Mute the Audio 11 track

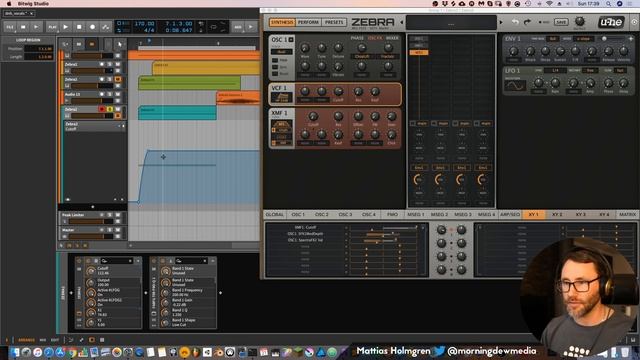(118, 94)
